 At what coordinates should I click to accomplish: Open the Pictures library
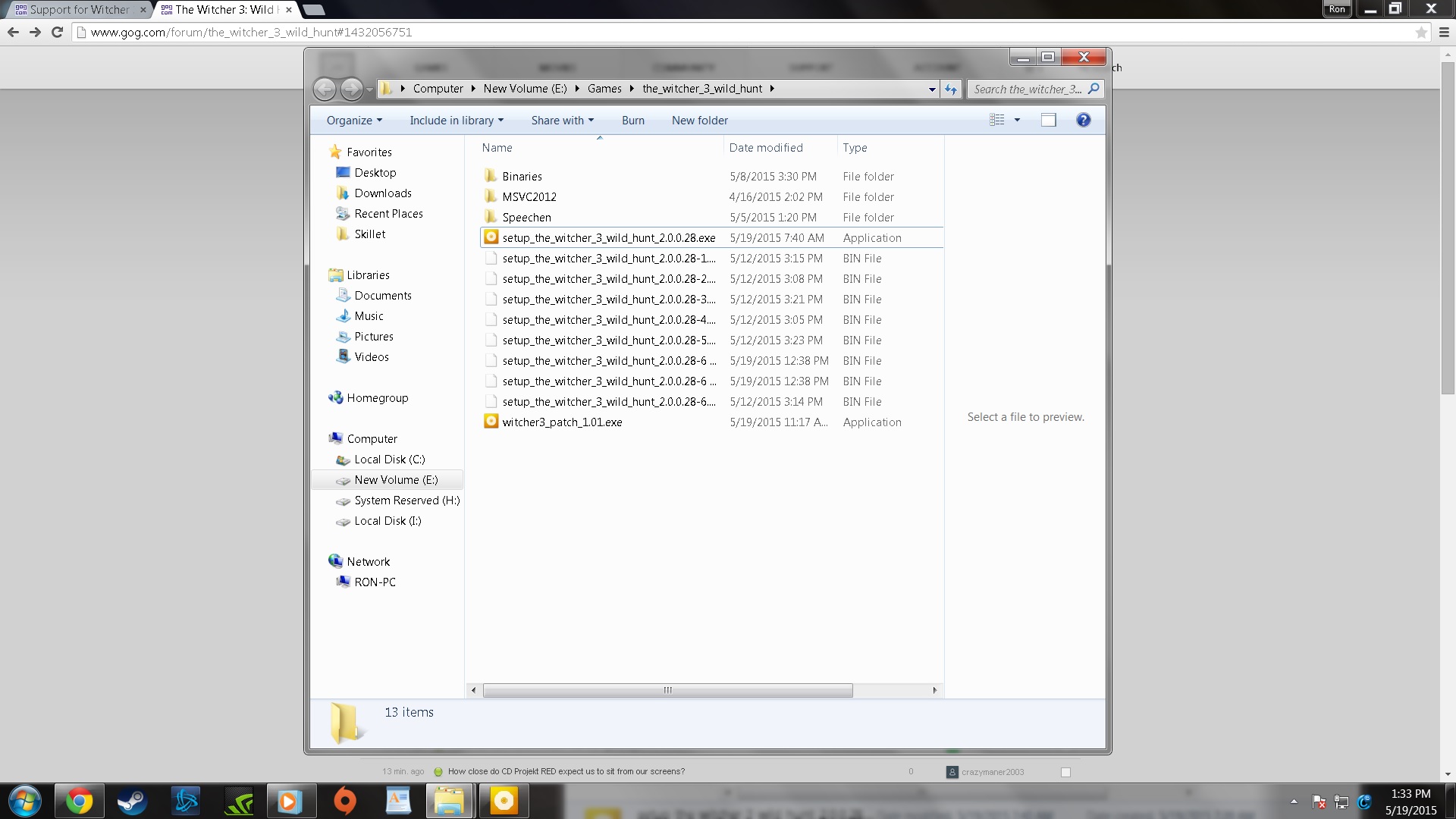[x=373, y=337]
